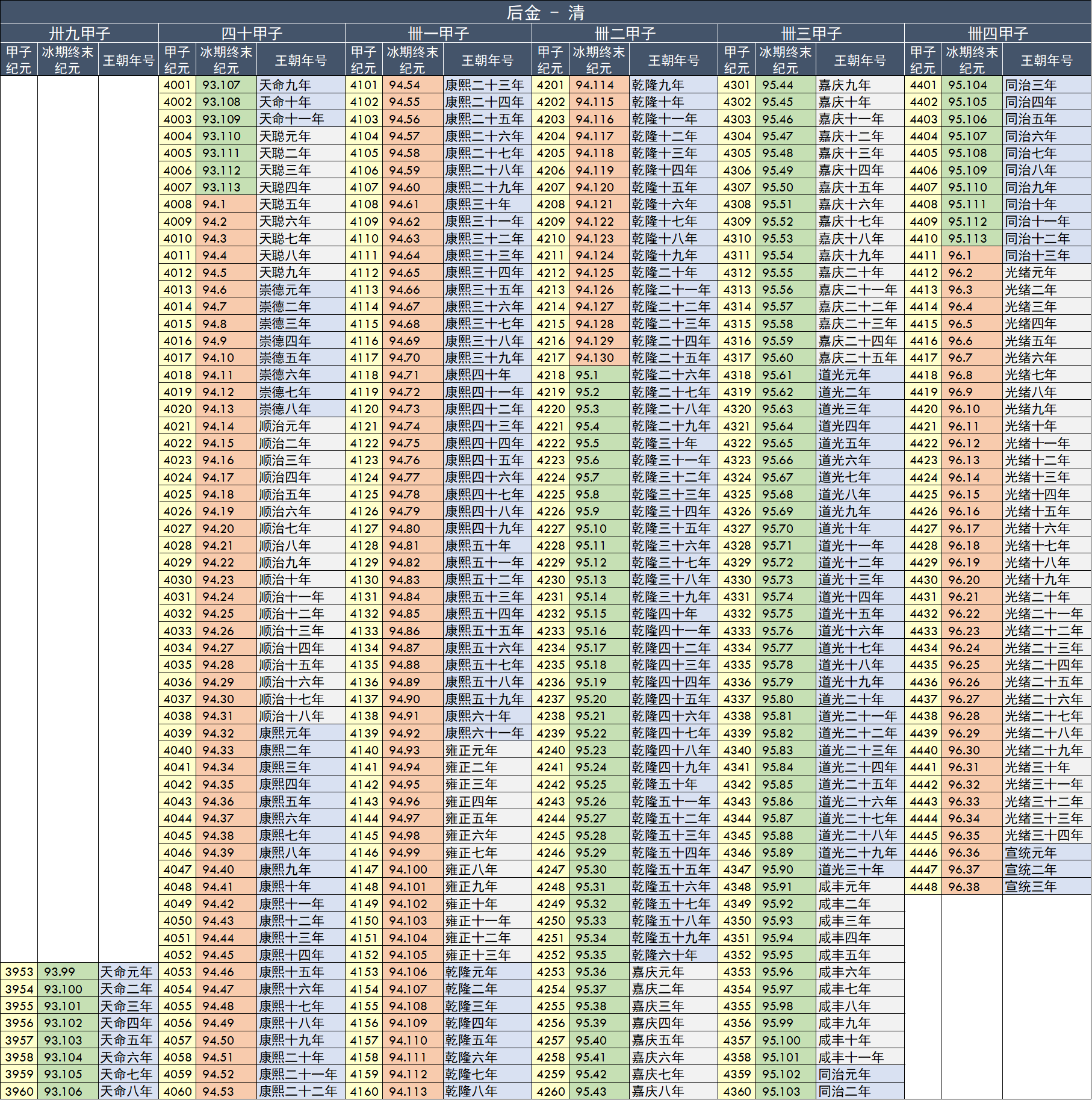The image size is (1092, 1100).
Task: Select cell 4360
Action: (737, 1091)
